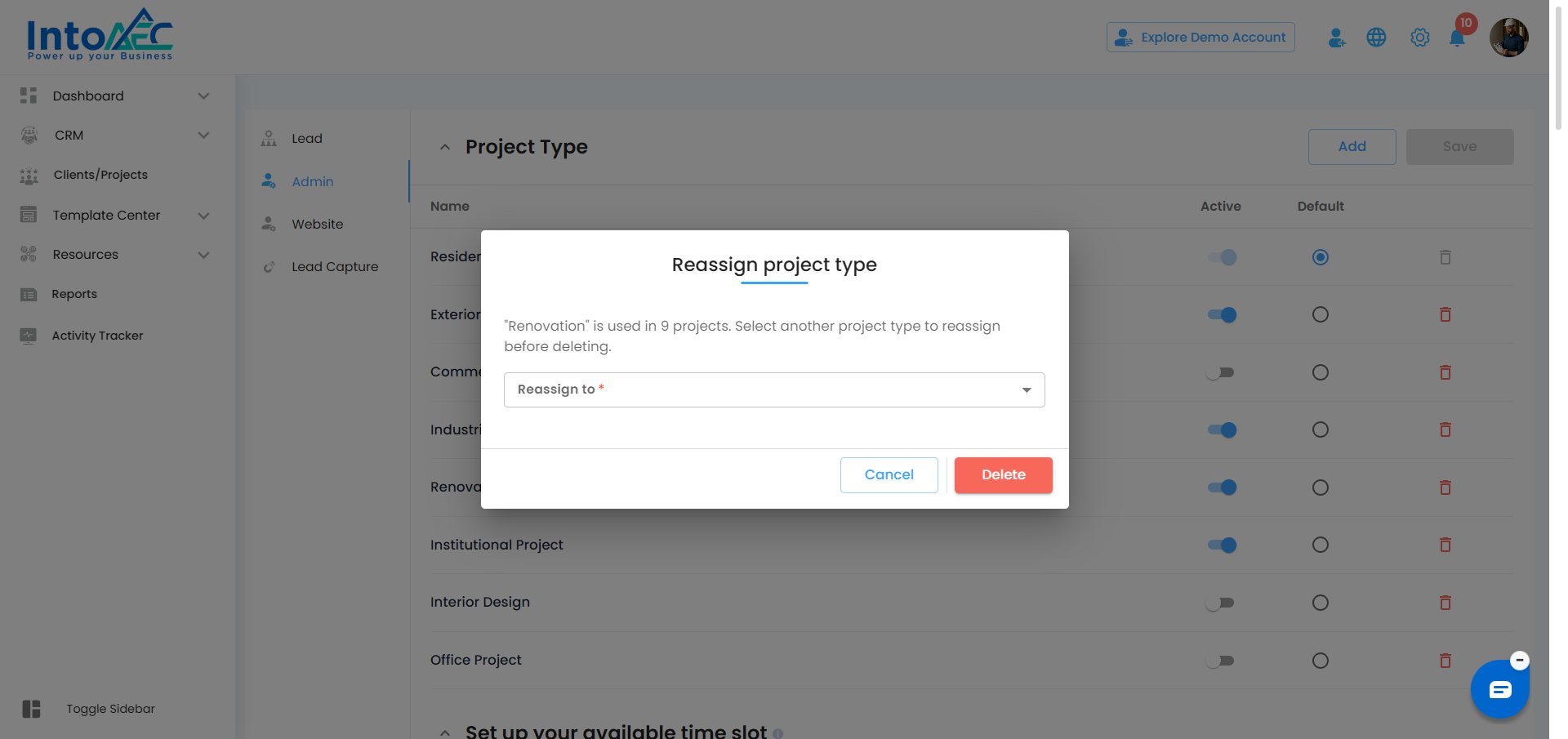Delete the Institutional Project trash icon
The image size is (1568, 739).
[x=1445, y=545]
